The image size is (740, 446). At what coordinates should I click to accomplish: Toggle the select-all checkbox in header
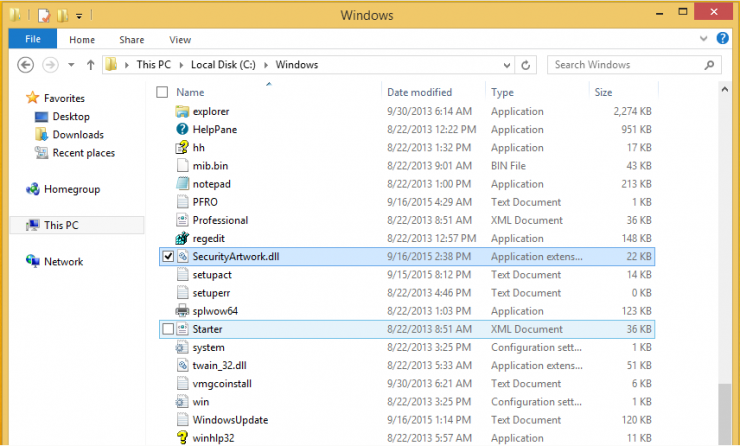pyautogui.click(x=162, y=92)
